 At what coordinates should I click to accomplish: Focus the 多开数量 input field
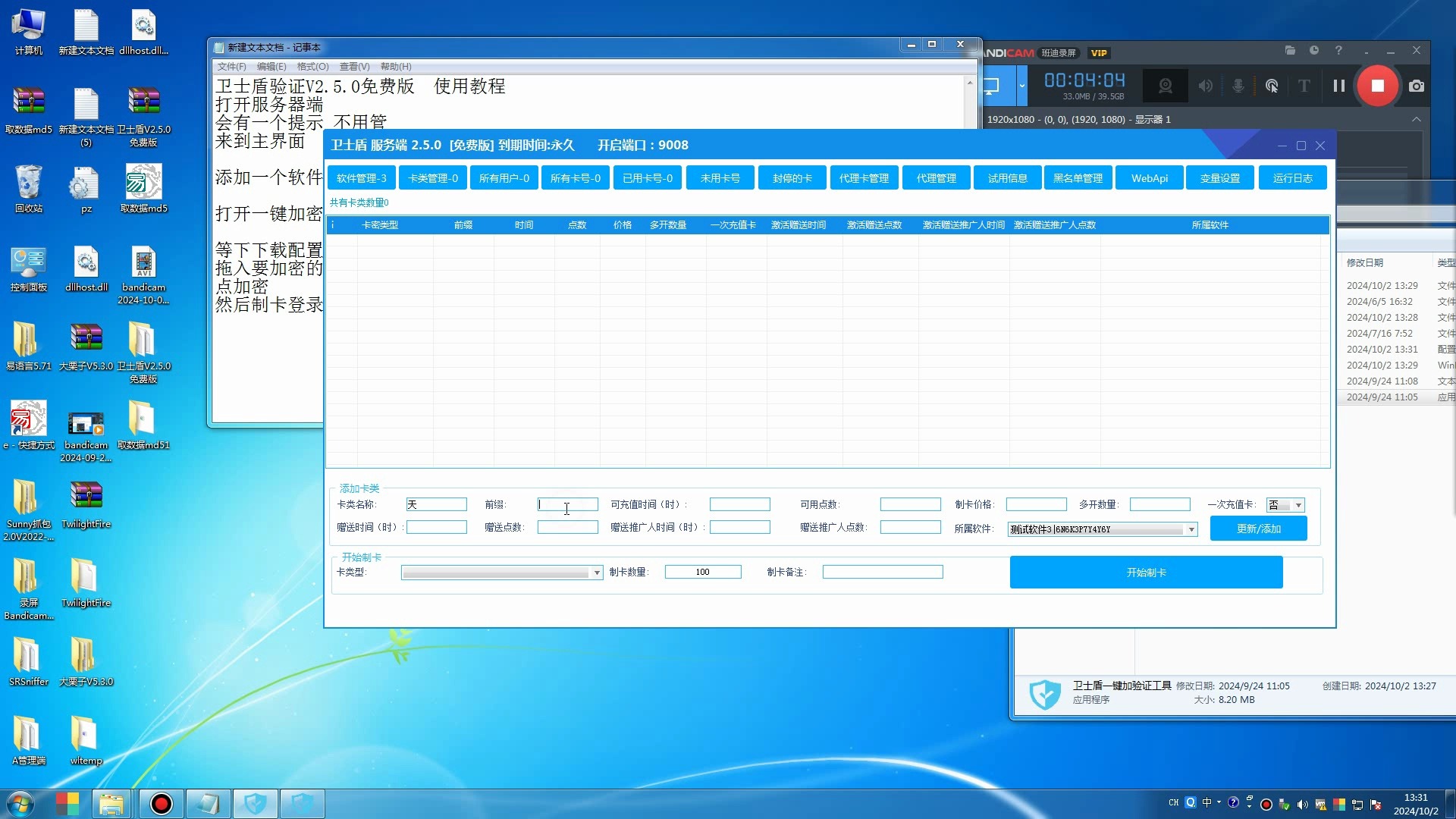(x=1160, y=504)
